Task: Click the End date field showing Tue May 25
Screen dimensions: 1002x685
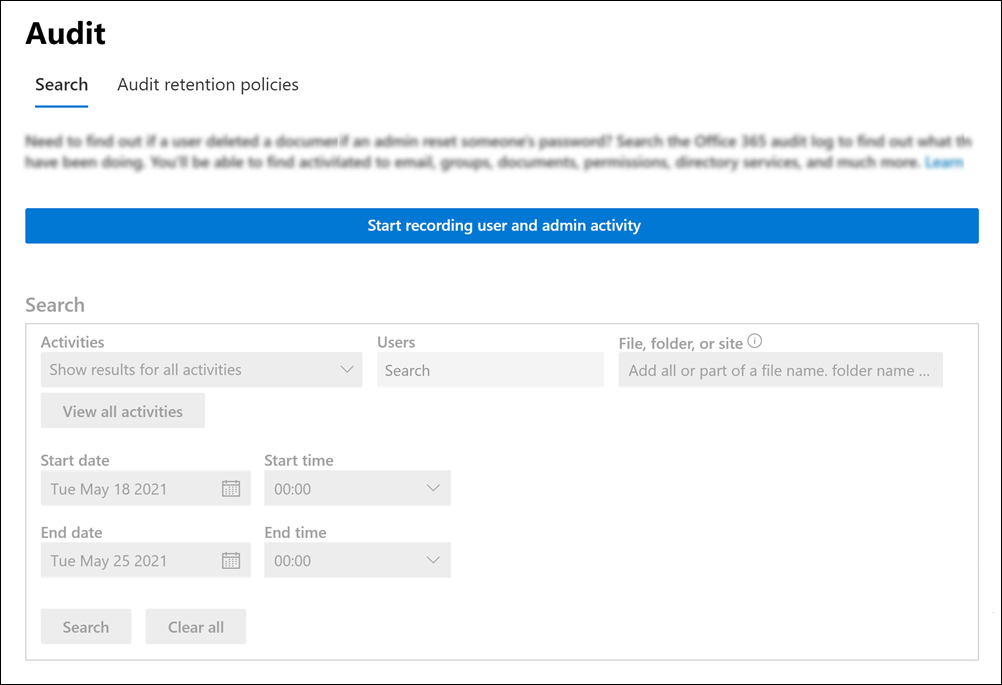Action: 130,561
